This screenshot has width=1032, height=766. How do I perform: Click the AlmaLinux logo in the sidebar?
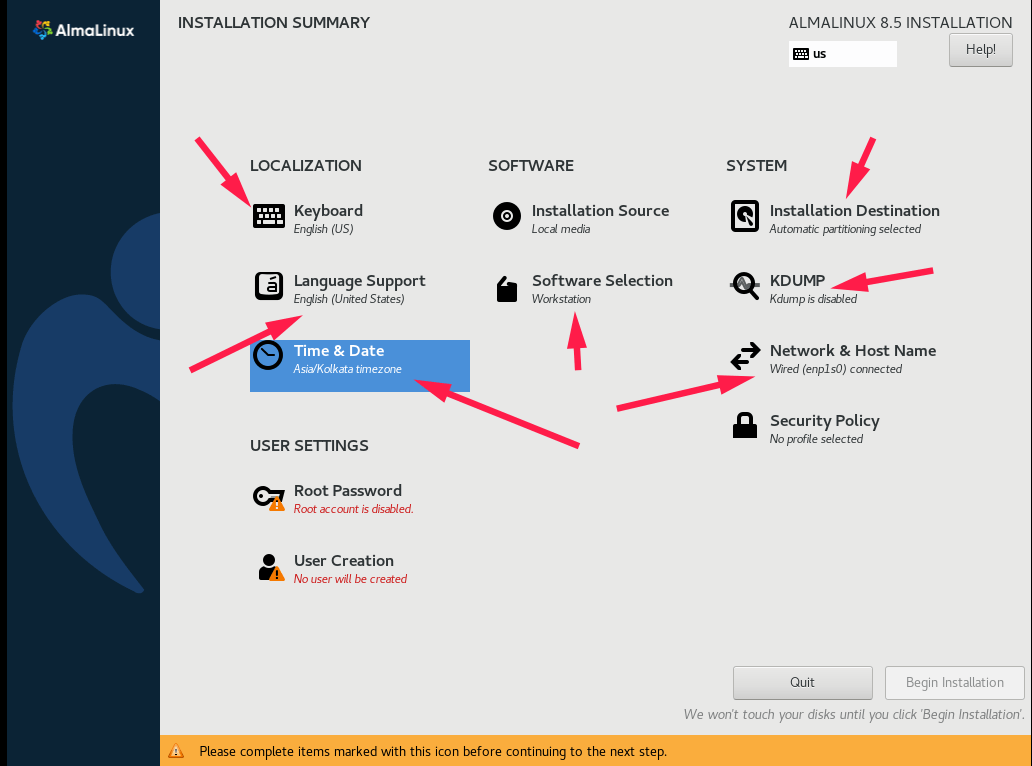[x=84, y=30]
